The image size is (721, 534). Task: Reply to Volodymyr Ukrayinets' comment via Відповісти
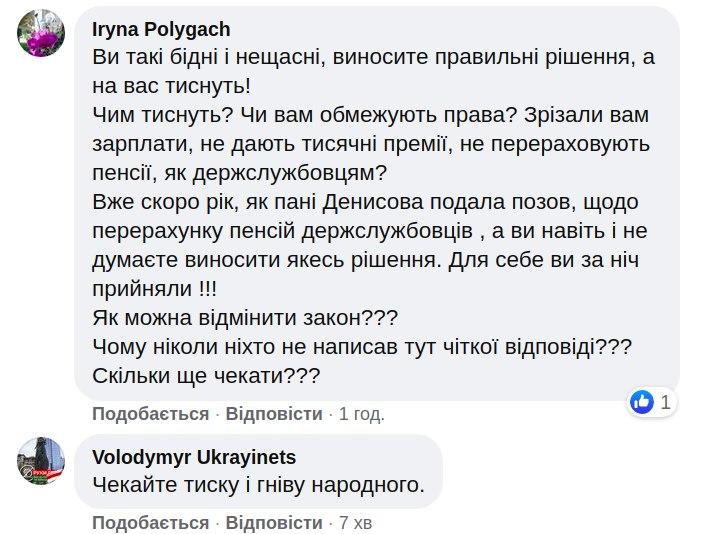pos(274,523)
